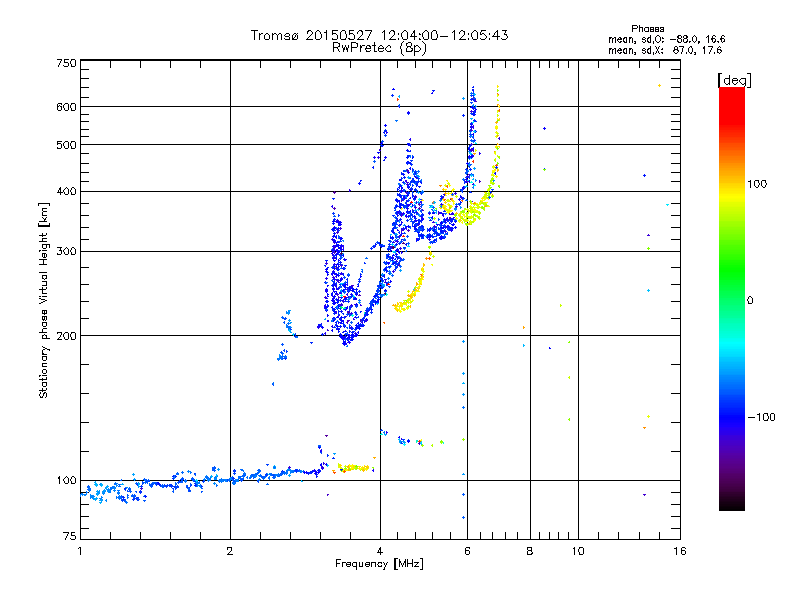Click the y-axis label '200'
This screenshot has height=600, width=800.
point(66,336)
